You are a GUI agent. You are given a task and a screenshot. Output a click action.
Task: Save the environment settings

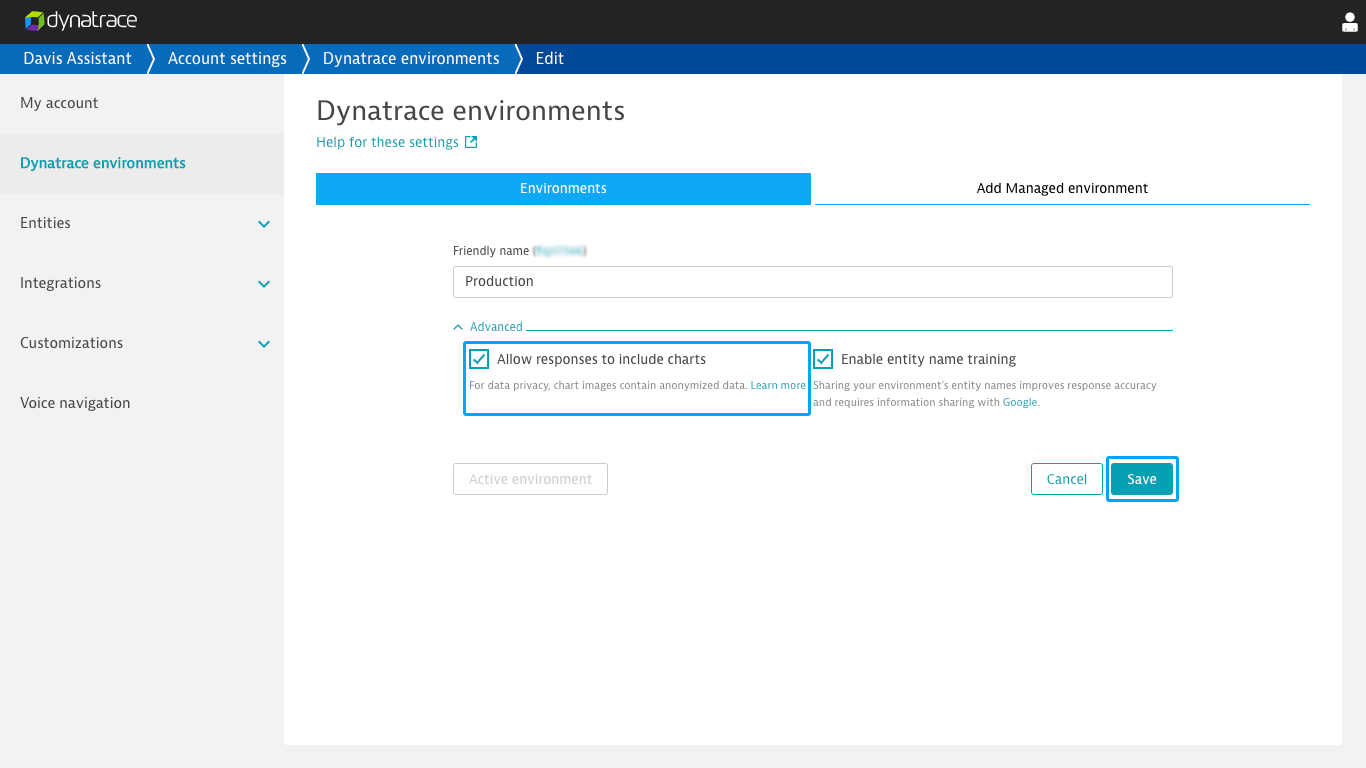click(x=1142, y=479)
